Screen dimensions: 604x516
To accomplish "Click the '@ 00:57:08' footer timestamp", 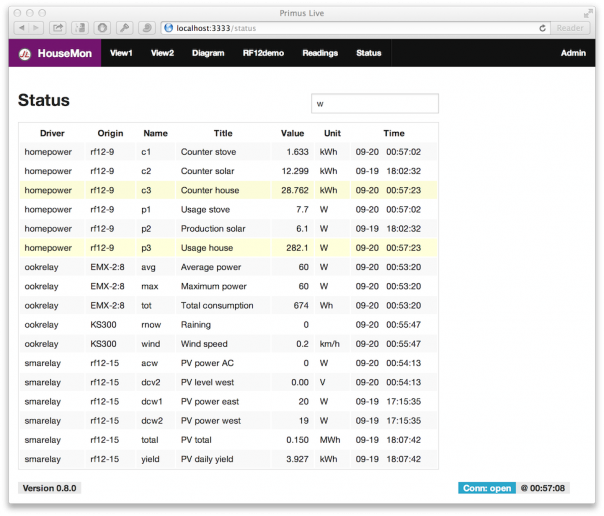I will 543,488.
